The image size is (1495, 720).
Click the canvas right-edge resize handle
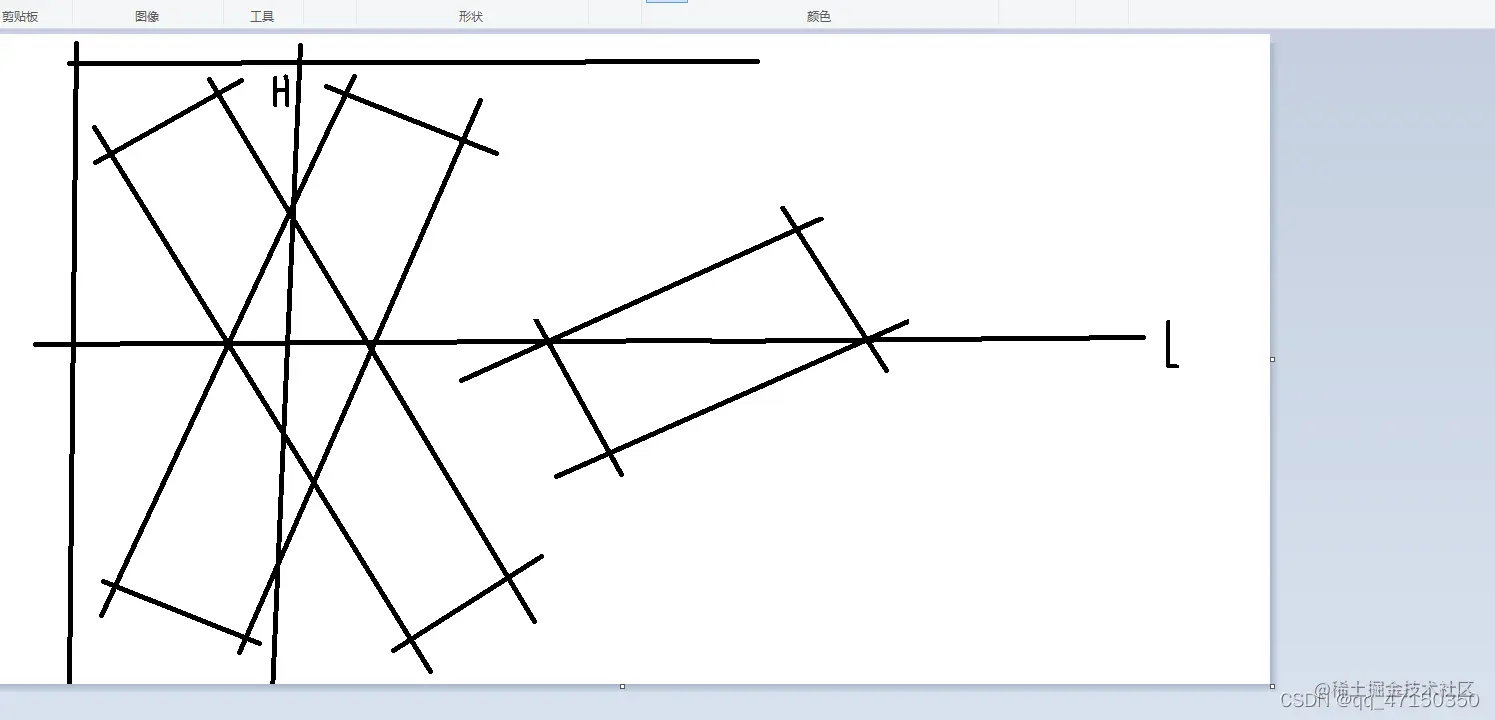(x=1272, y=359)
